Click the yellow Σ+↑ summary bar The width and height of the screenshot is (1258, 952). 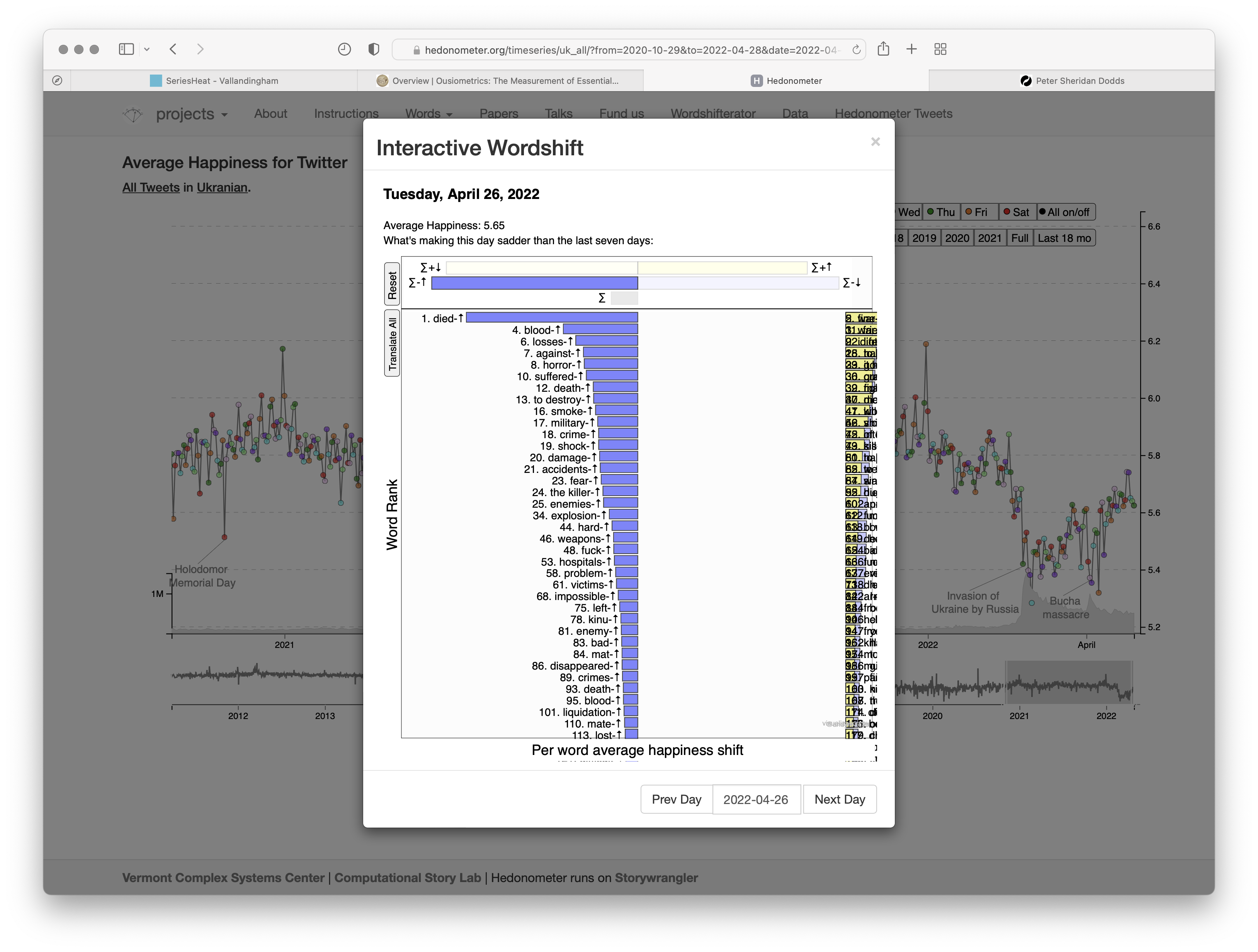click(722, 268)
